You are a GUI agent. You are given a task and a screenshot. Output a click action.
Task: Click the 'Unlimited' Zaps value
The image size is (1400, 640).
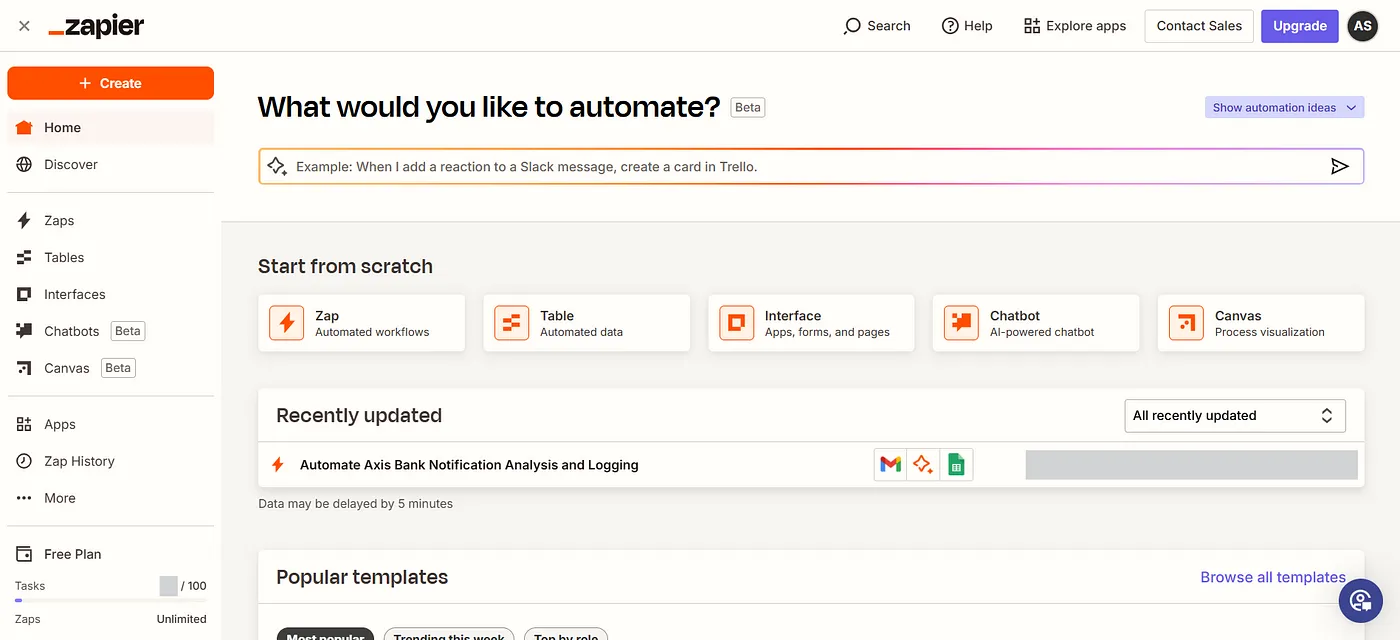[181, 619]
